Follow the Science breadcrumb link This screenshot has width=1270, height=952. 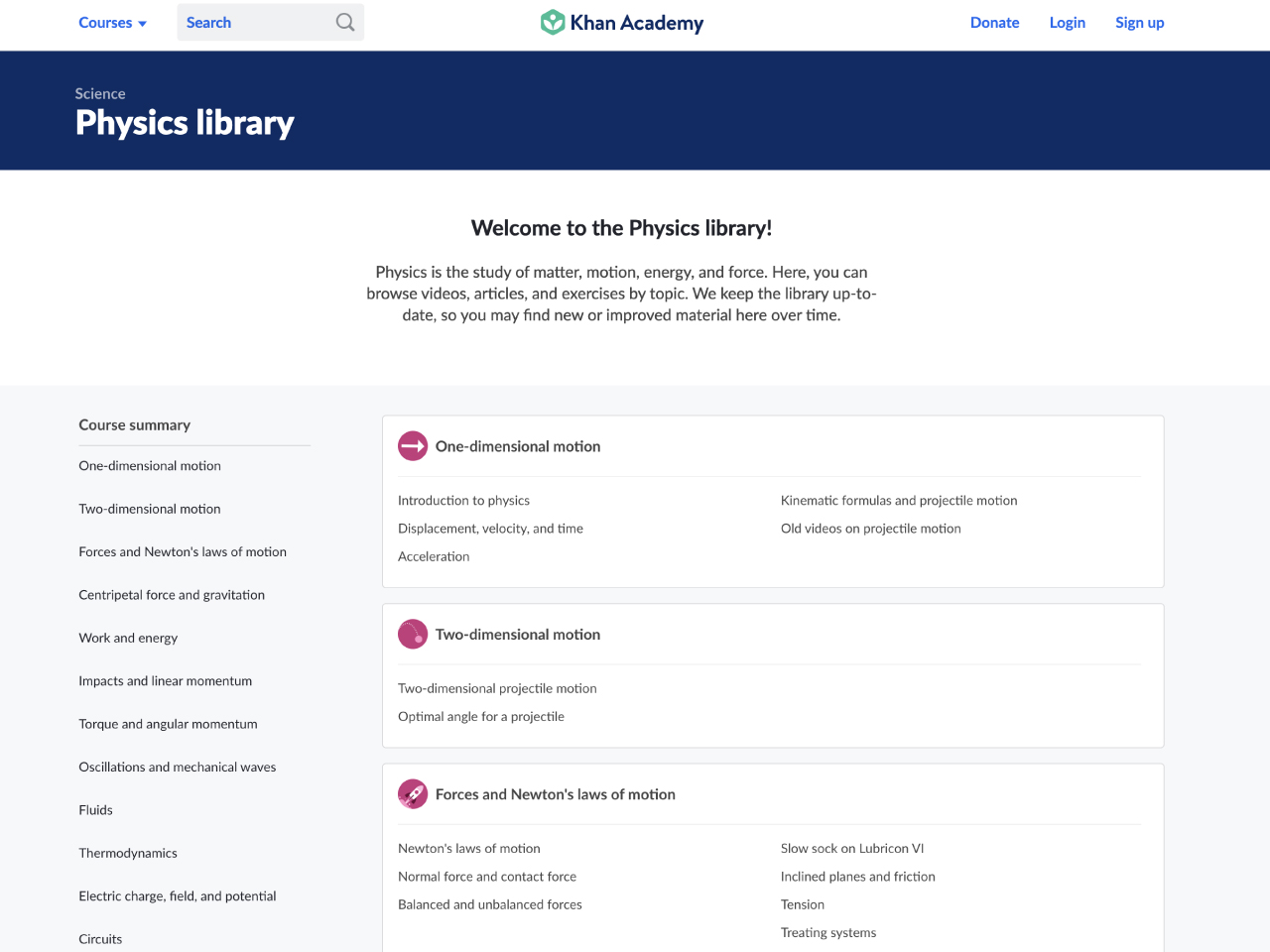pos(100,93)
